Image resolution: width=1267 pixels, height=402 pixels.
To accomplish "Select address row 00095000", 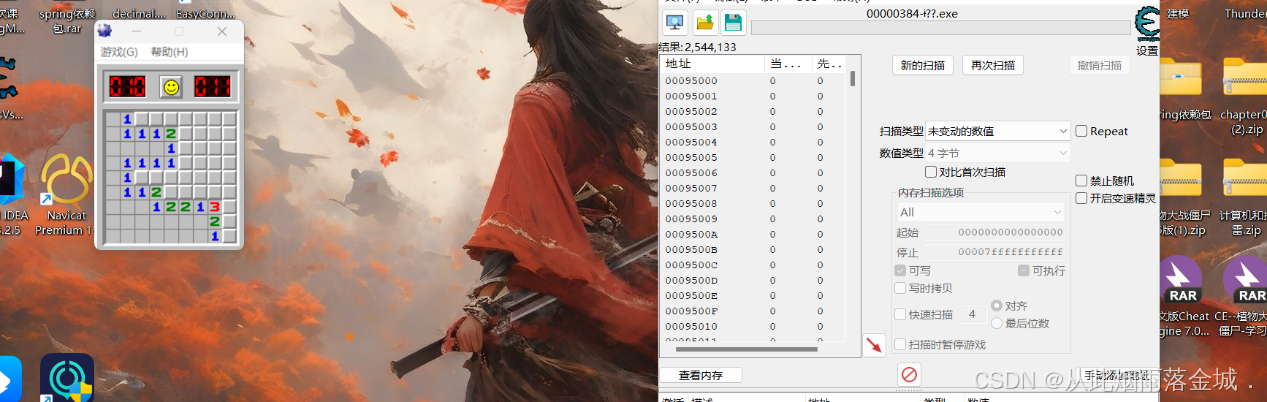I will 754,81.
